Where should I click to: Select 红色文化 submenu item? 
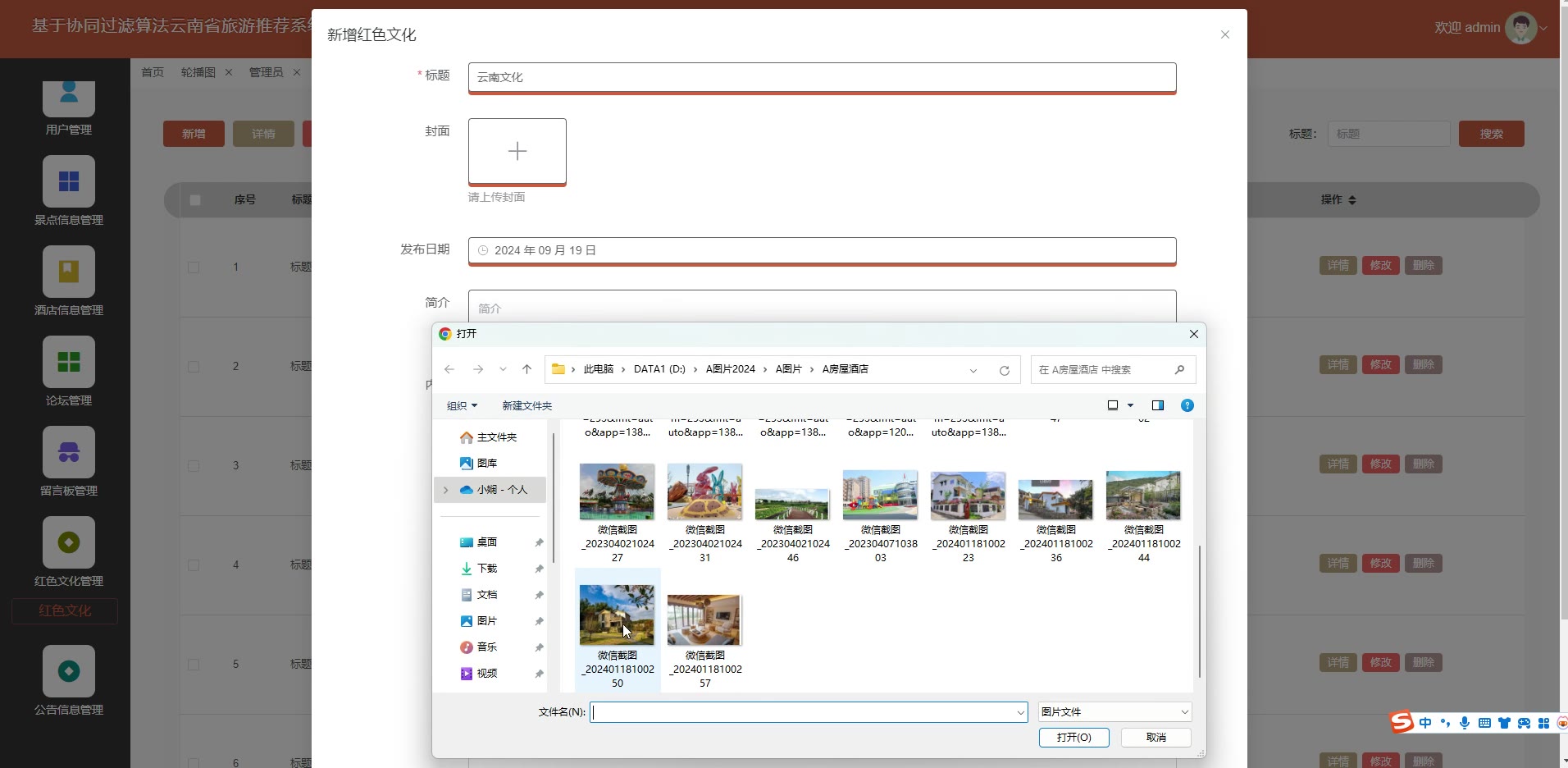[65, 610]
